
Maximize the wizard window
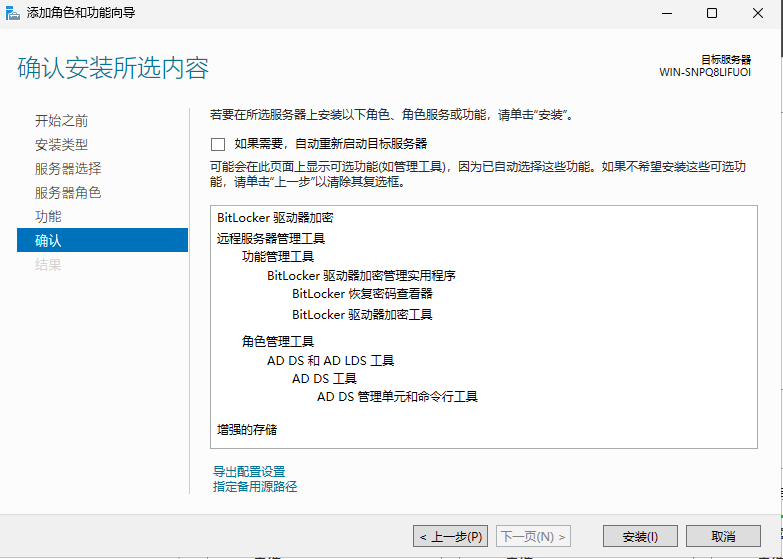click(712, 13)
